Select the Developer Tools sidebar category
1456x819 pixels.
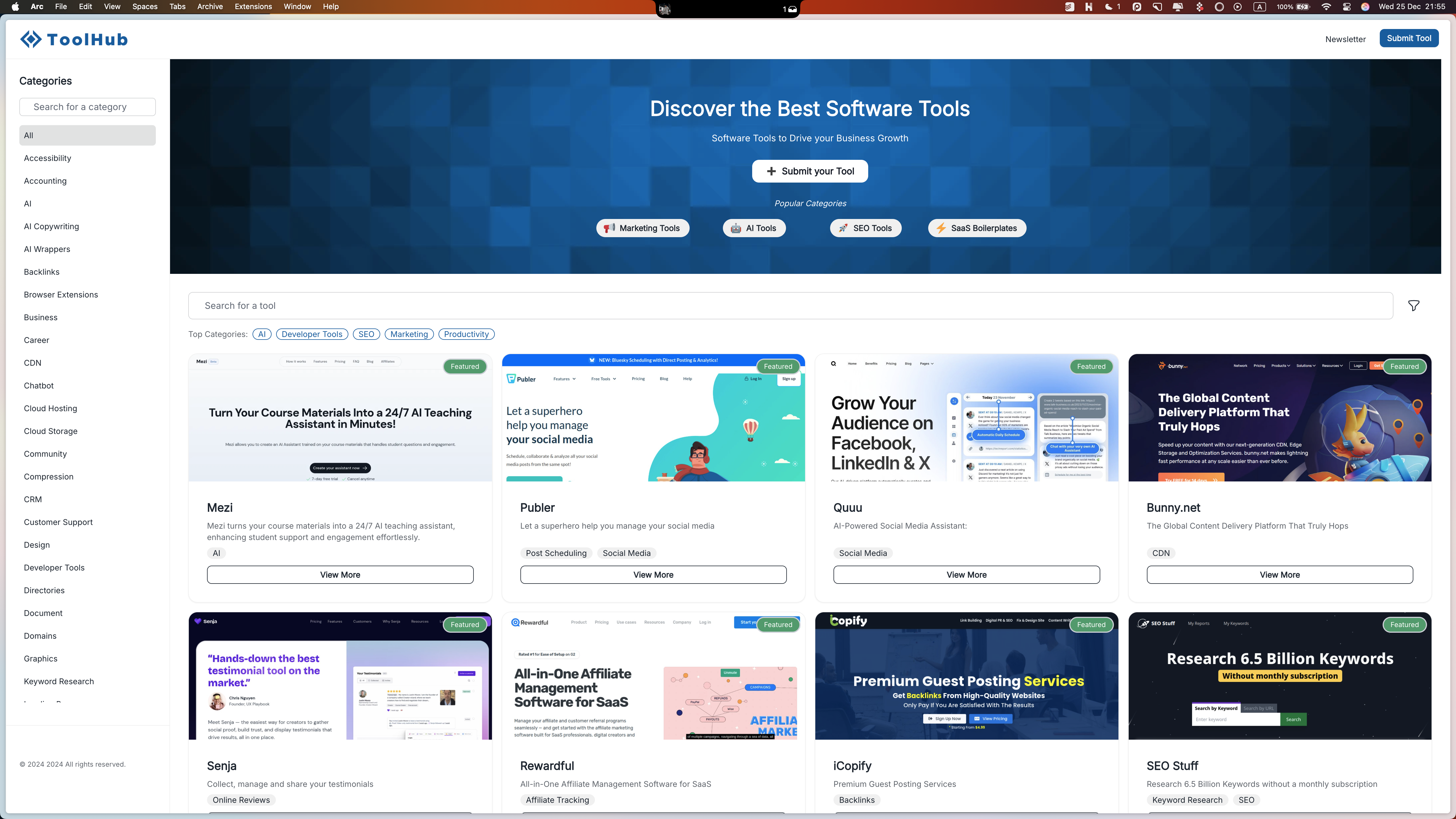pos(54,568)
